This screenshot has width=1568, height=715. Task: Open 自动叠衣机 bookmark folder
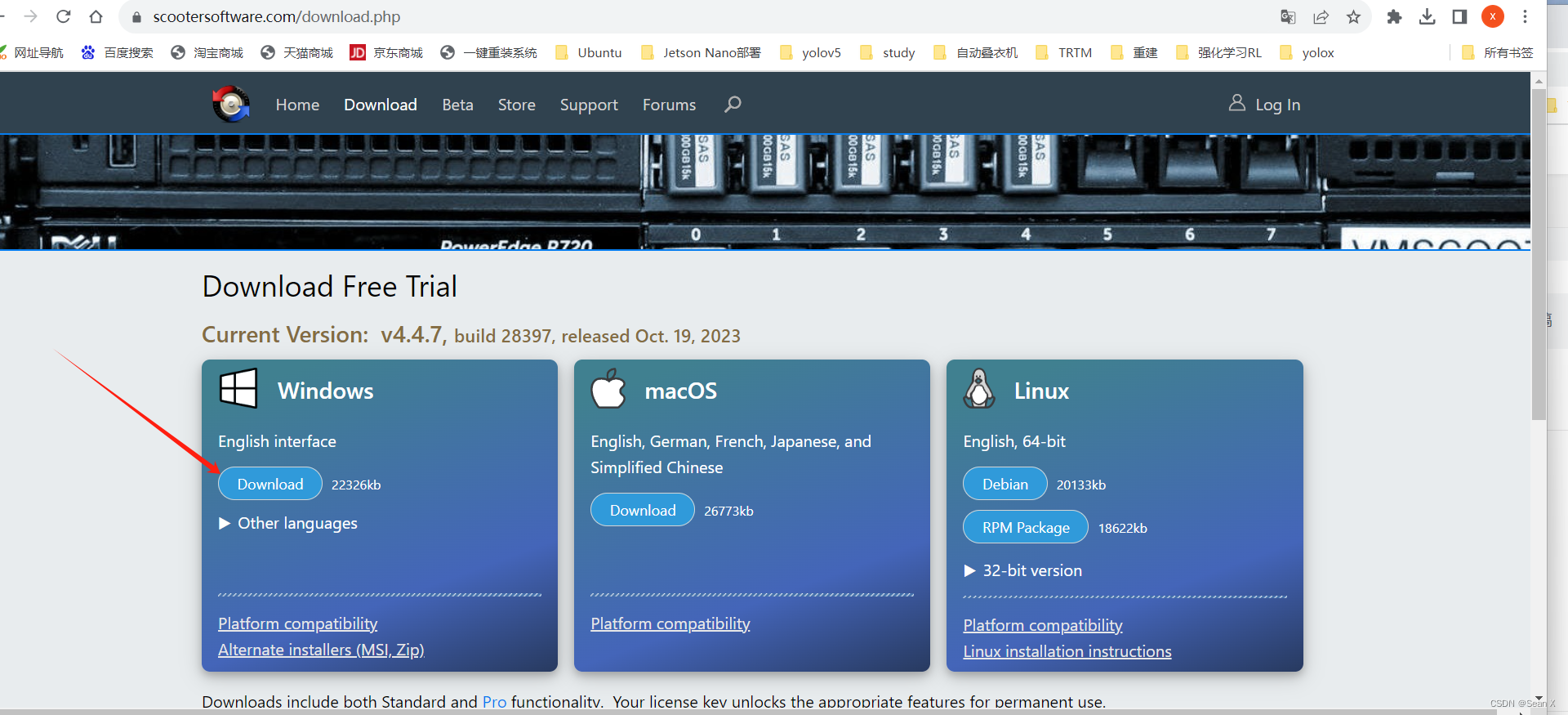[975, 52]
